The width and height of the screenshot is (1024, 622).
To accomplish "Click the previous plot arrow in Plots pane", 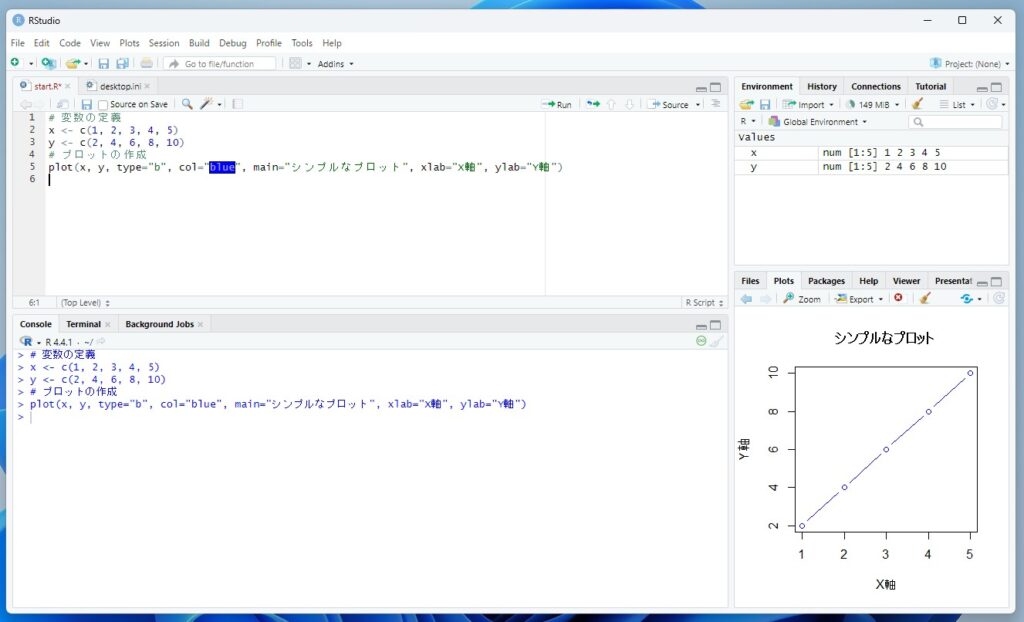I will coord(746,299).
